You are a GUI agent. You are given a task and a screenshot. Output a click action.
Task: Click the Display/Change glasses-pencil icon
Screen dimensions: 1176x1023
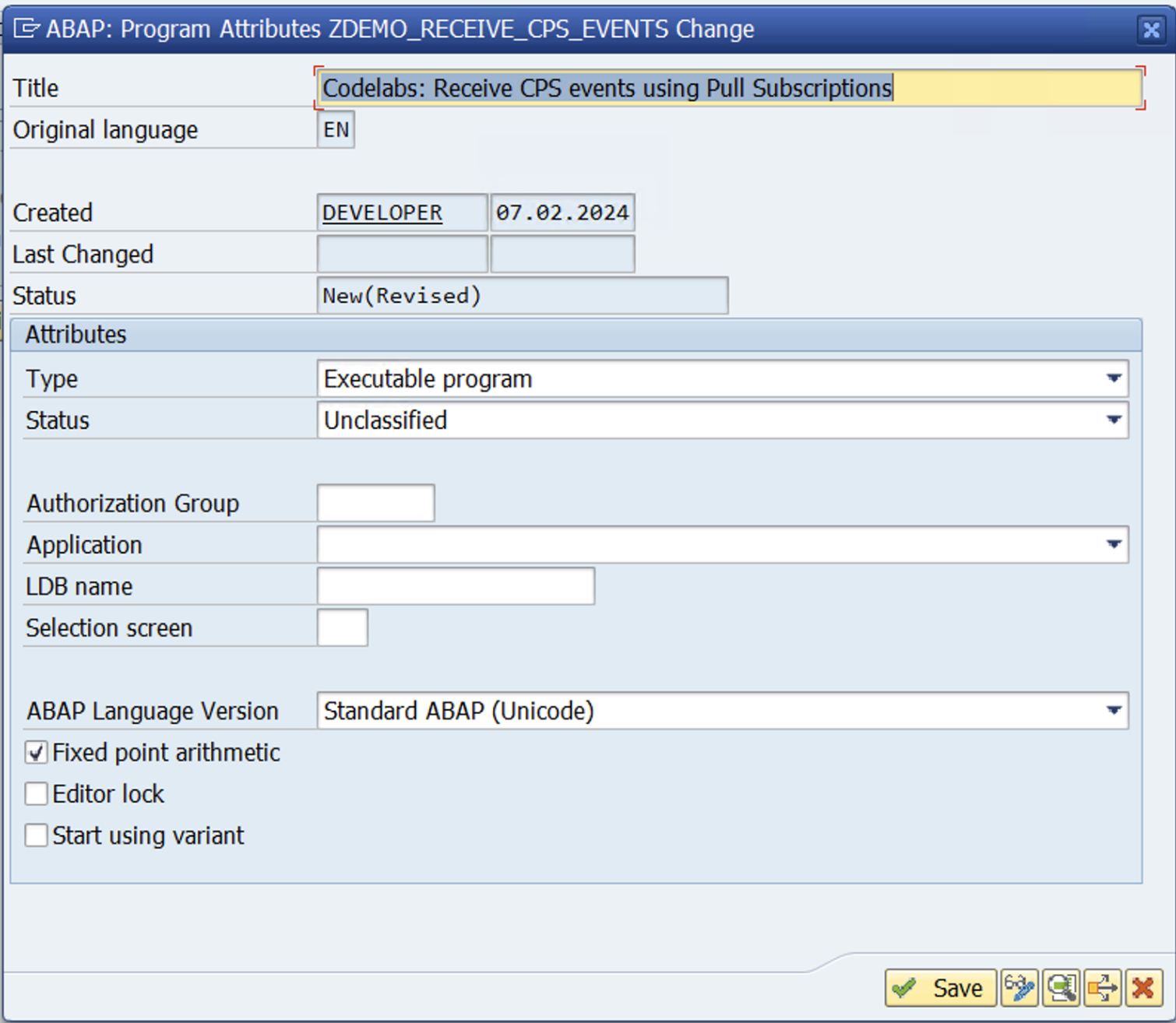coord(1019,988)
